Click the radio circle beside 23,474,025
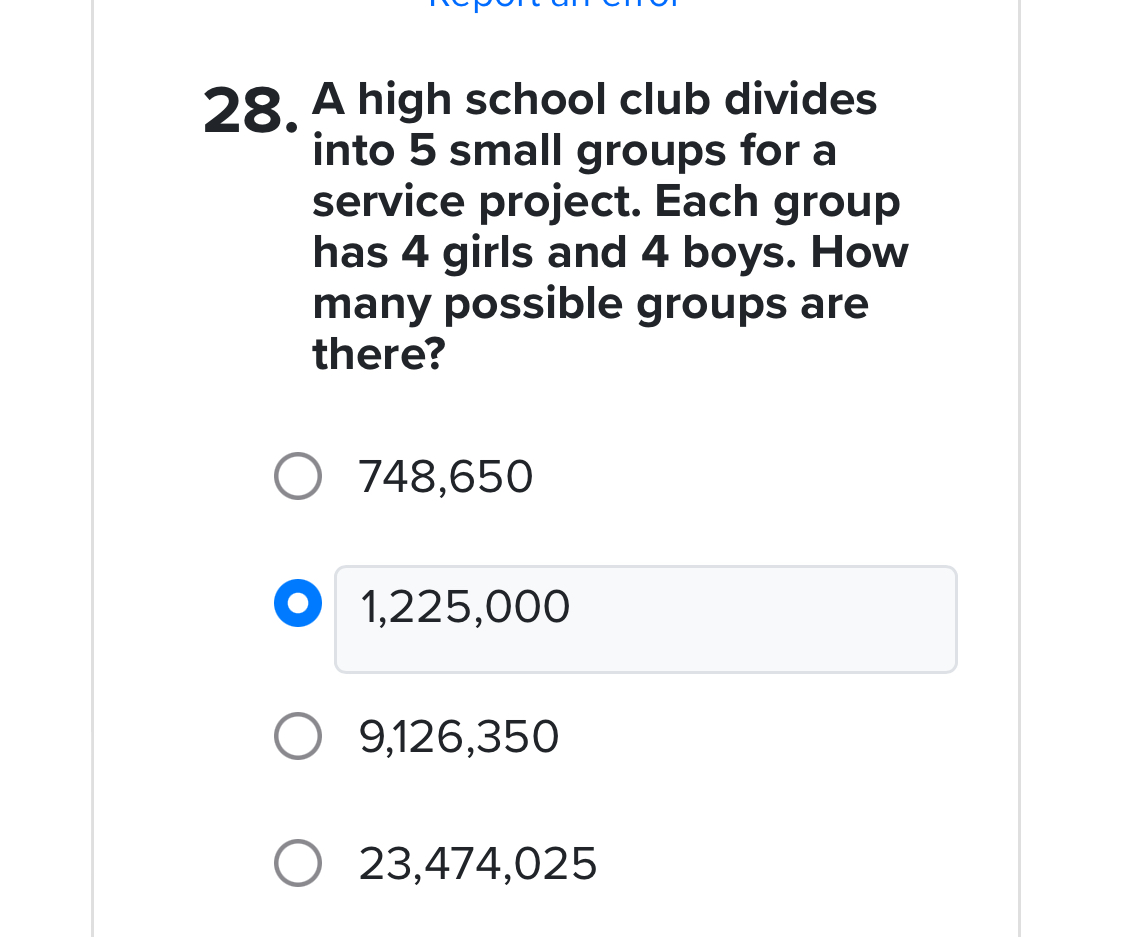 pyautogui.click(x=297, y=863)
